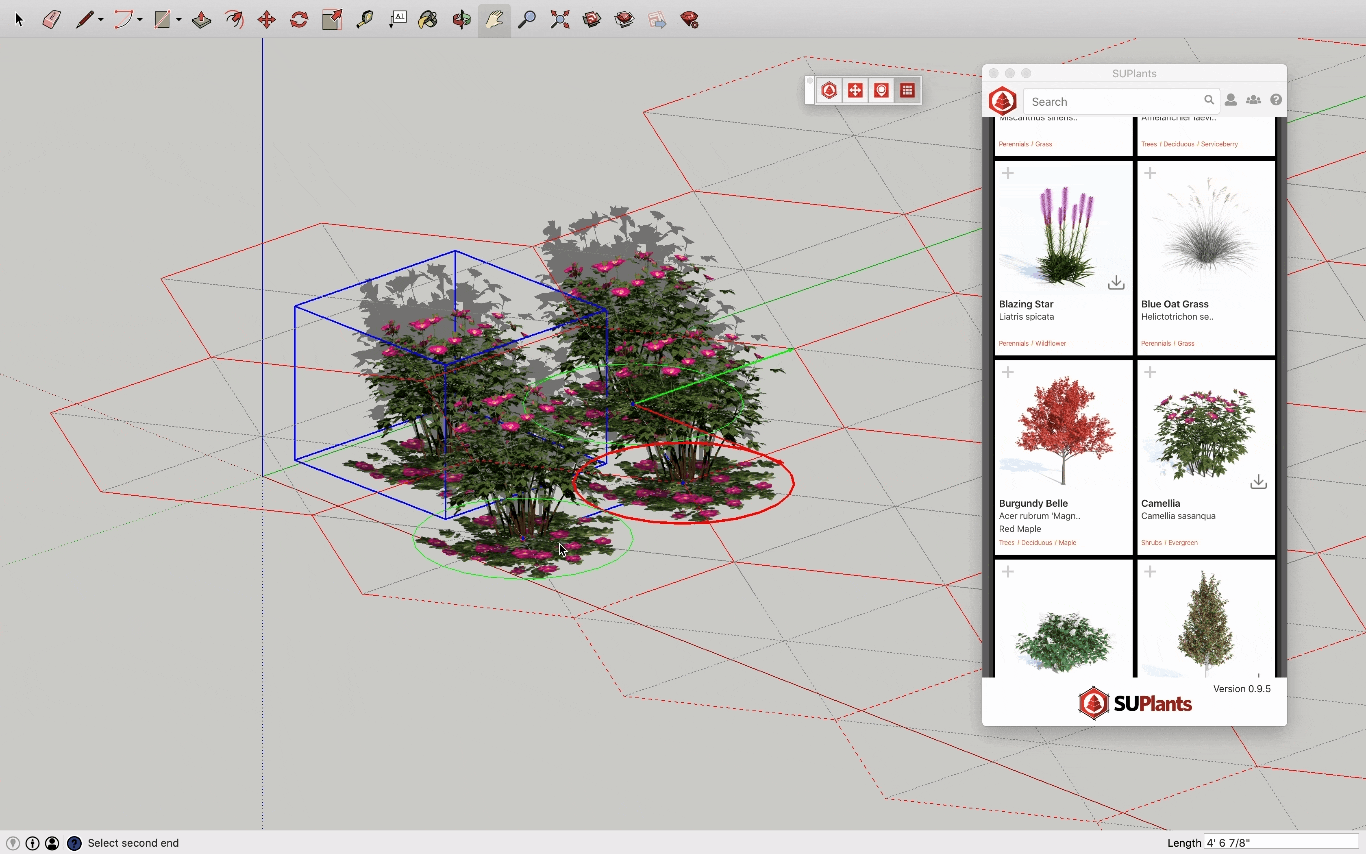Select the Eraser tool
This screenshot has width=1366, height=854.
pos(51,18)
